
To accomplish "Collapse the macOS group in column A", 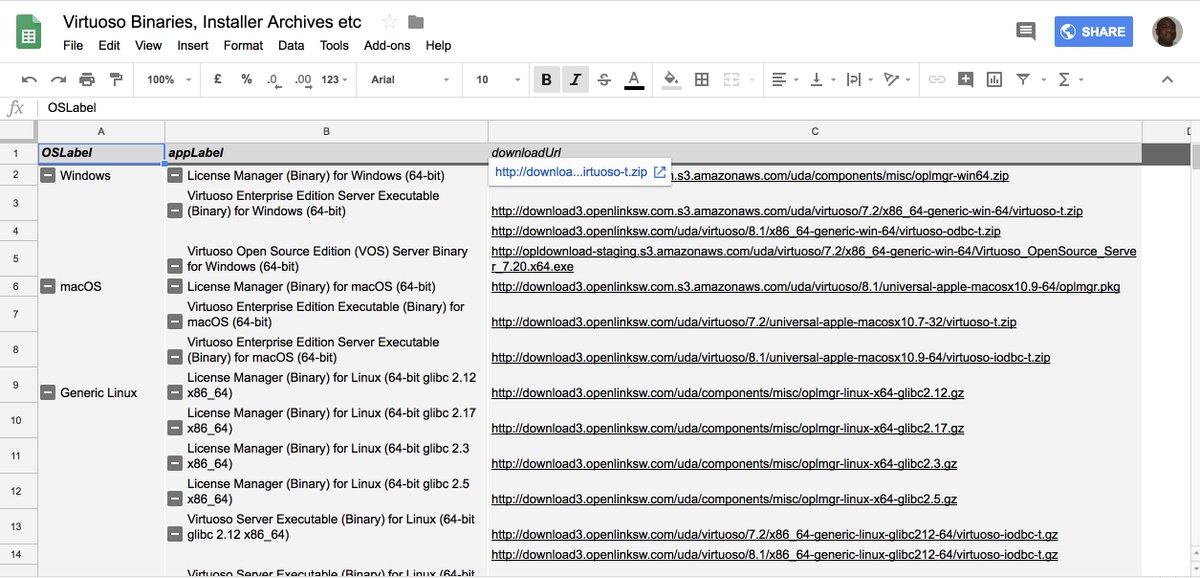I will coord(47,286).
